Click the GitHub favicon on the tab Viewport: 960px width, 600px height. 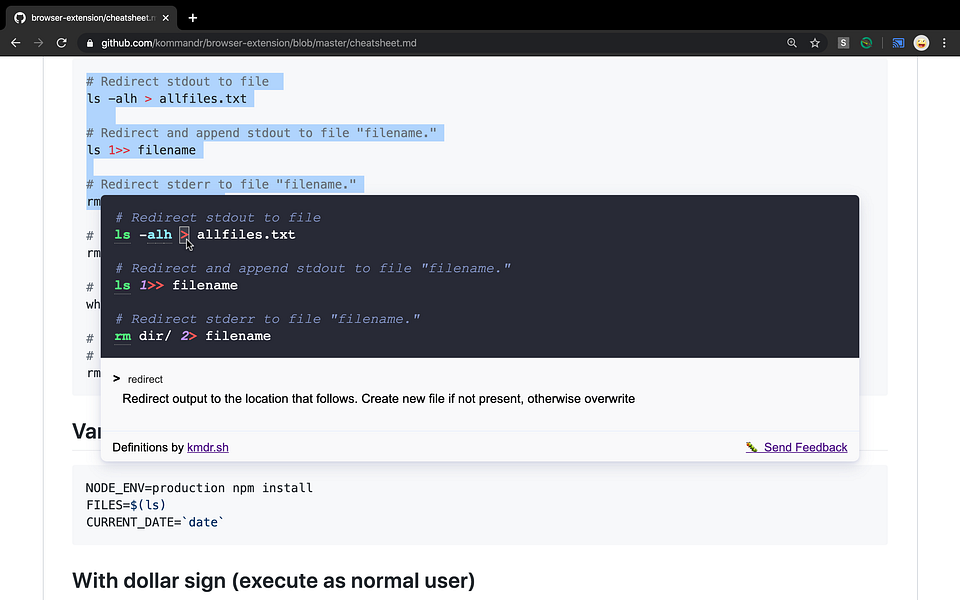tap(20, 18)
